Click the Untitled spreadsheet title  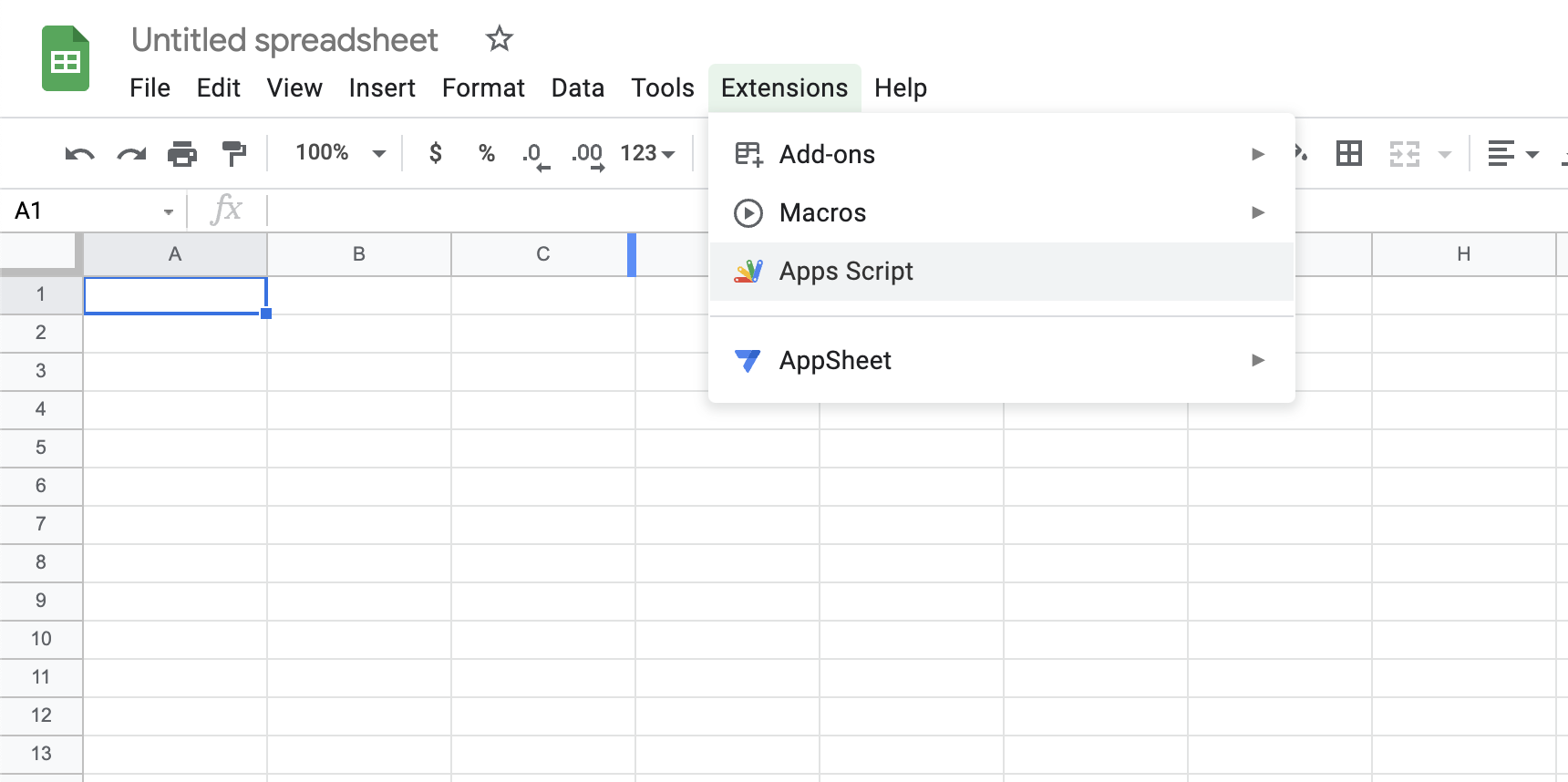tap(284, 40)
